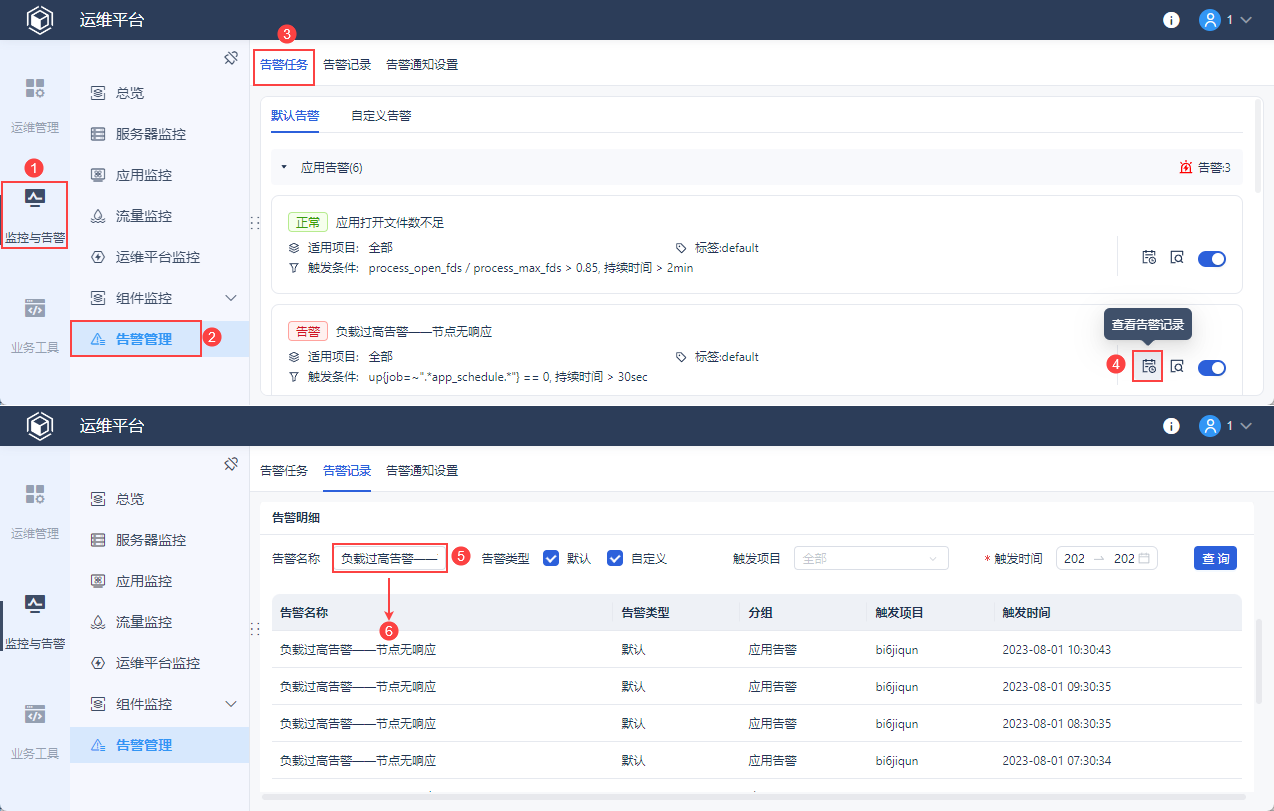The height and width of the screenshot is (811, 1274).
Task: Open 监控与告警 in the 告警记录 page sidebar
Action: tap(35, 621)
